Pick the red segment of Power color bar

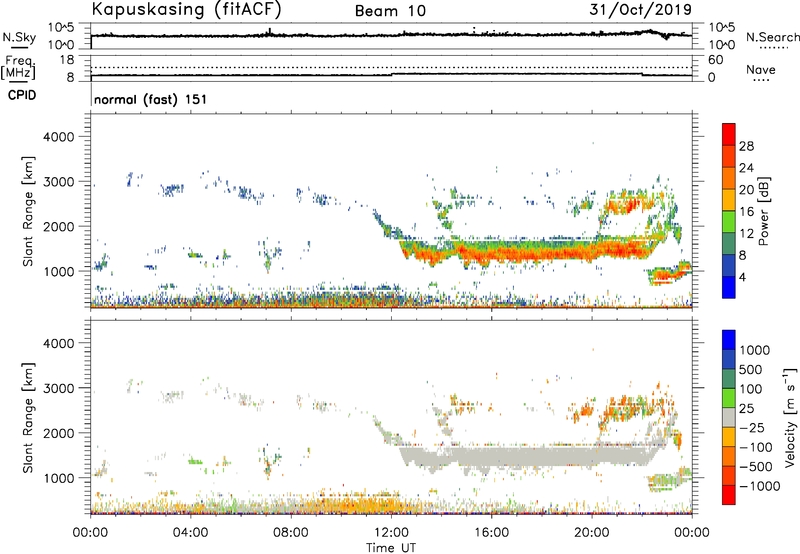729,134
